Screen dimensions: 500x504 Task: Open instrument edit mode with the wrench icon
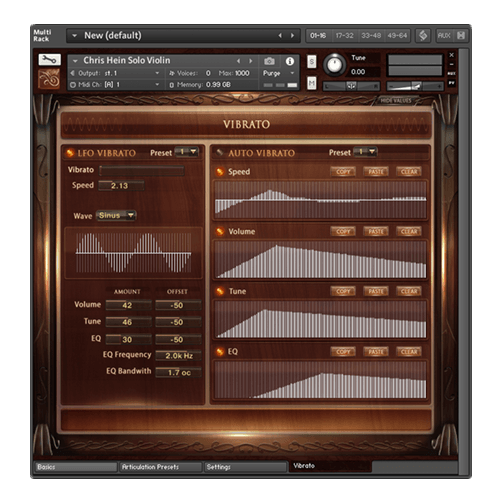click(49, 60)
